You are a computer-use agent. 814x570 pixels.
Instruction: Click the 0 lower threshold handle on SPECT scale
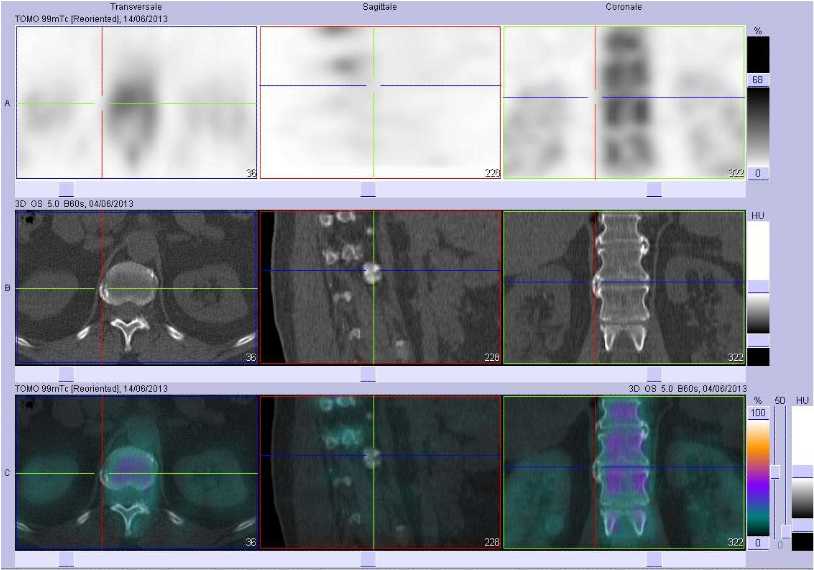point(758,173)
